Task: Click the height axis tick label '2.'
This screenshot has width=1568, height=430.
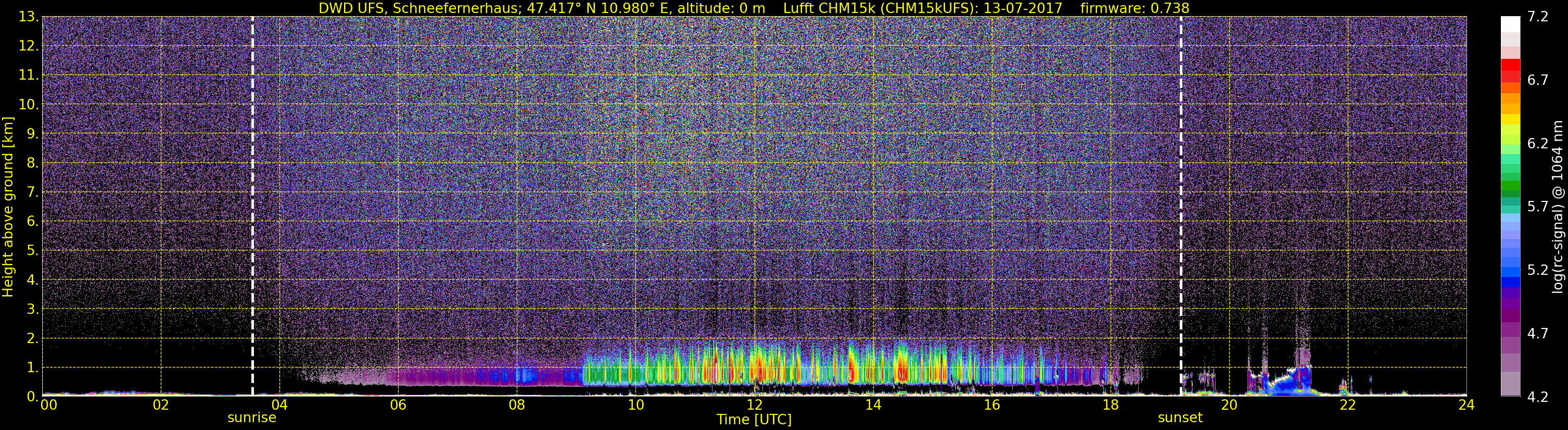Action: pyautogui.click(x=32, y=338)
